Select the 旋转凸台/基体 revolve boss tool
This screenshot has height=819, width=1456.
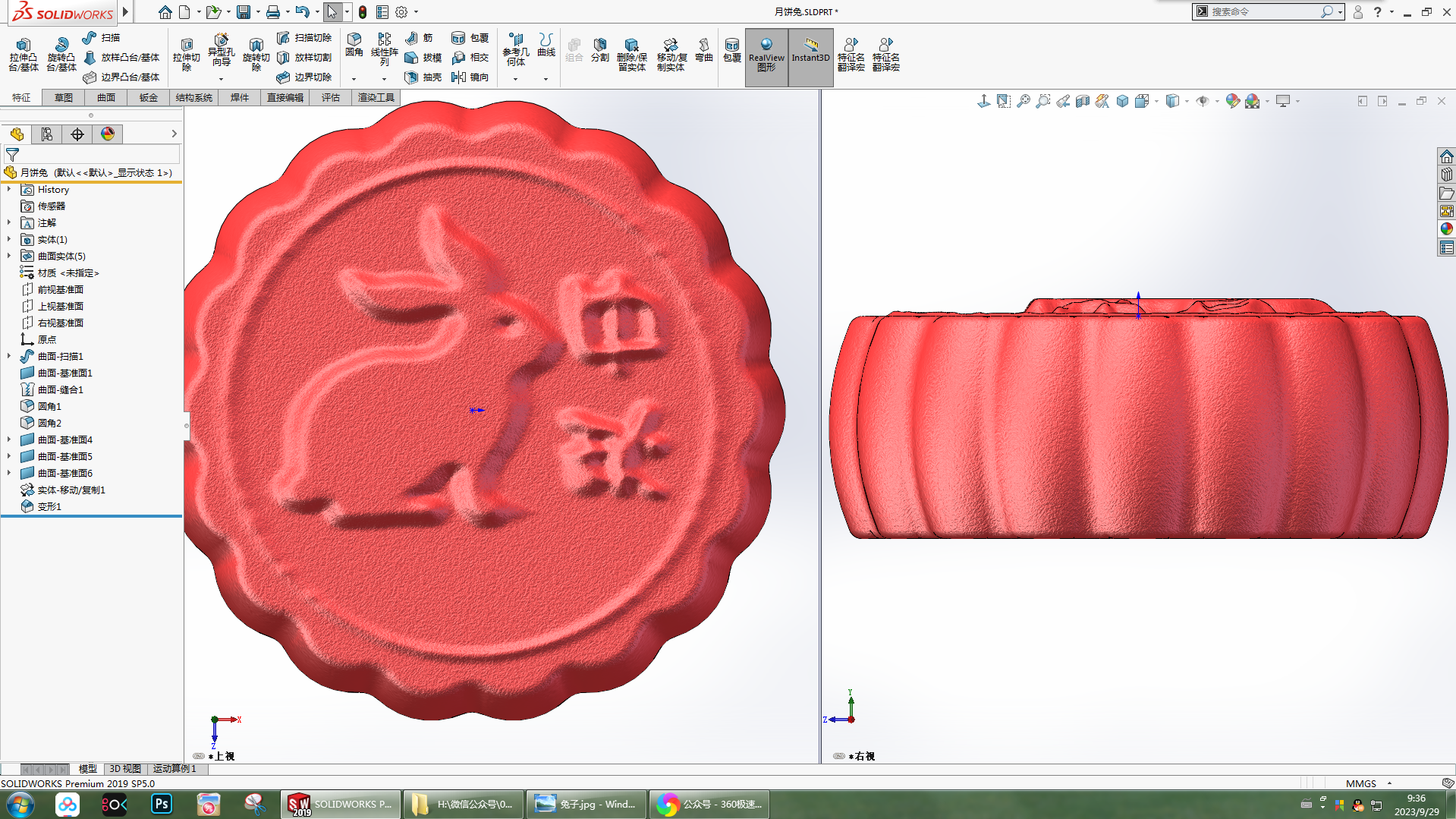pyautogui.click(x=61, y=55)
